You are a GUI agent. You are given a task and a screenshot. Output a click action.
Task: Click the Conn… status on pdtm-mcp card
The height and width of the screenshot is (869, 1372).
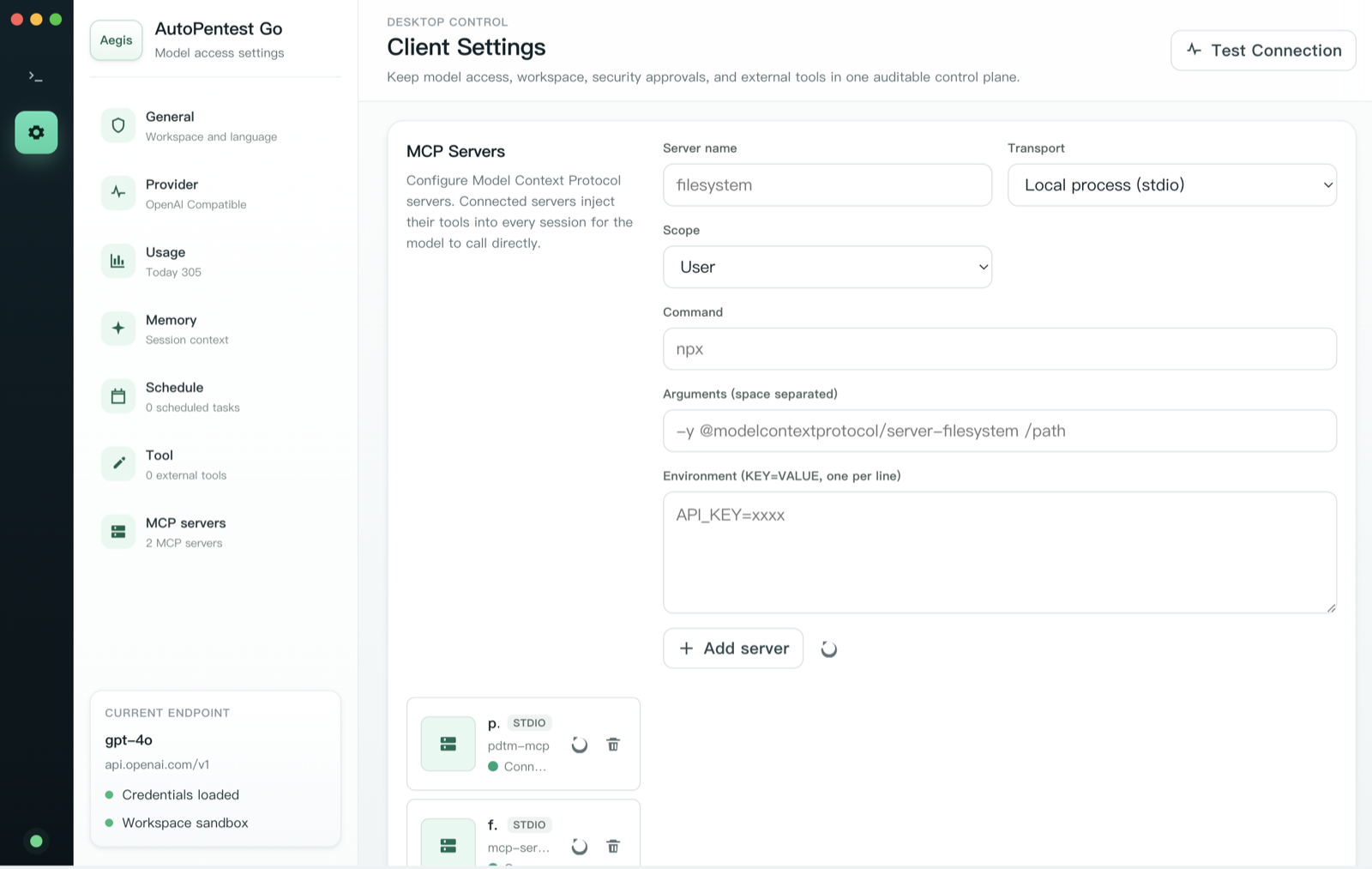tap(517, 766)
